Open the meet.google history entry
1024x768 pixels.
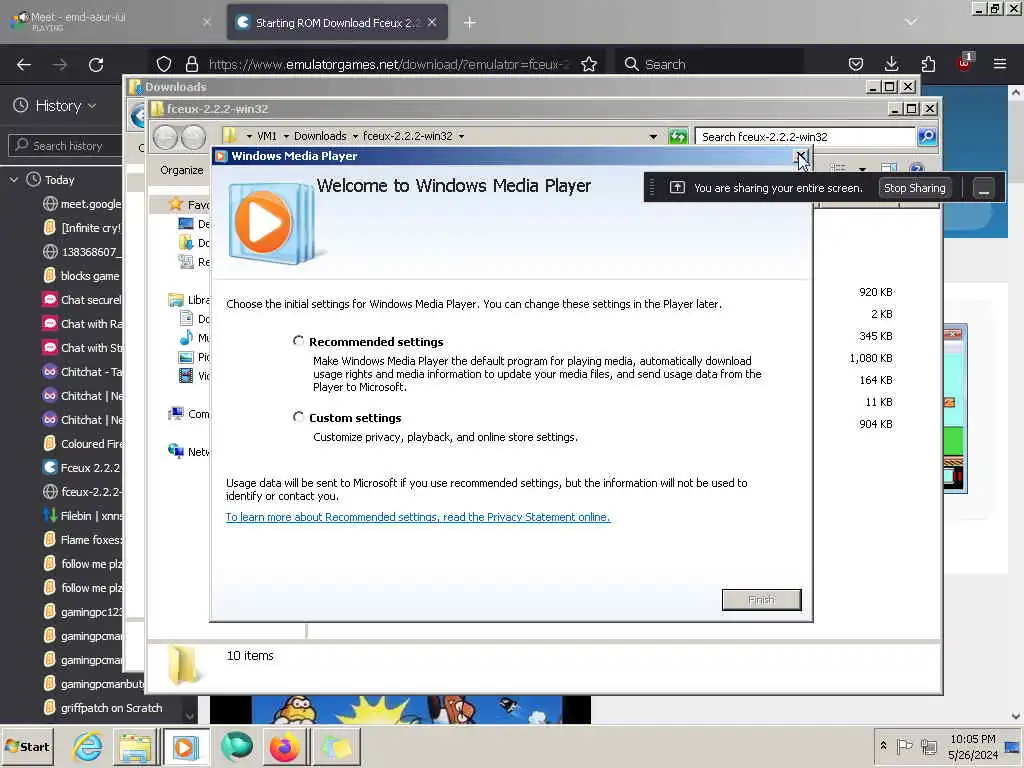pyautogui.click(x=82, y=204)
